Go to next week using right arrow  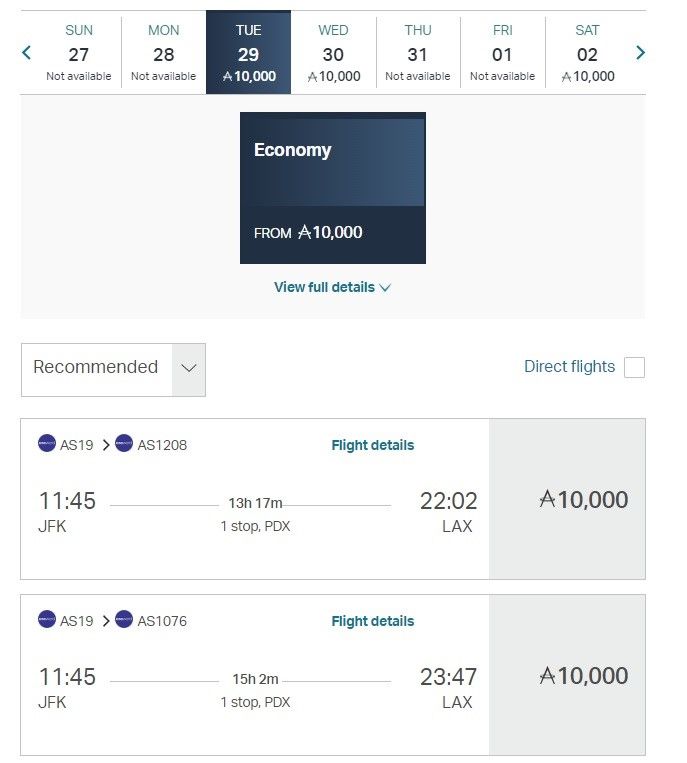click(640, 53)
